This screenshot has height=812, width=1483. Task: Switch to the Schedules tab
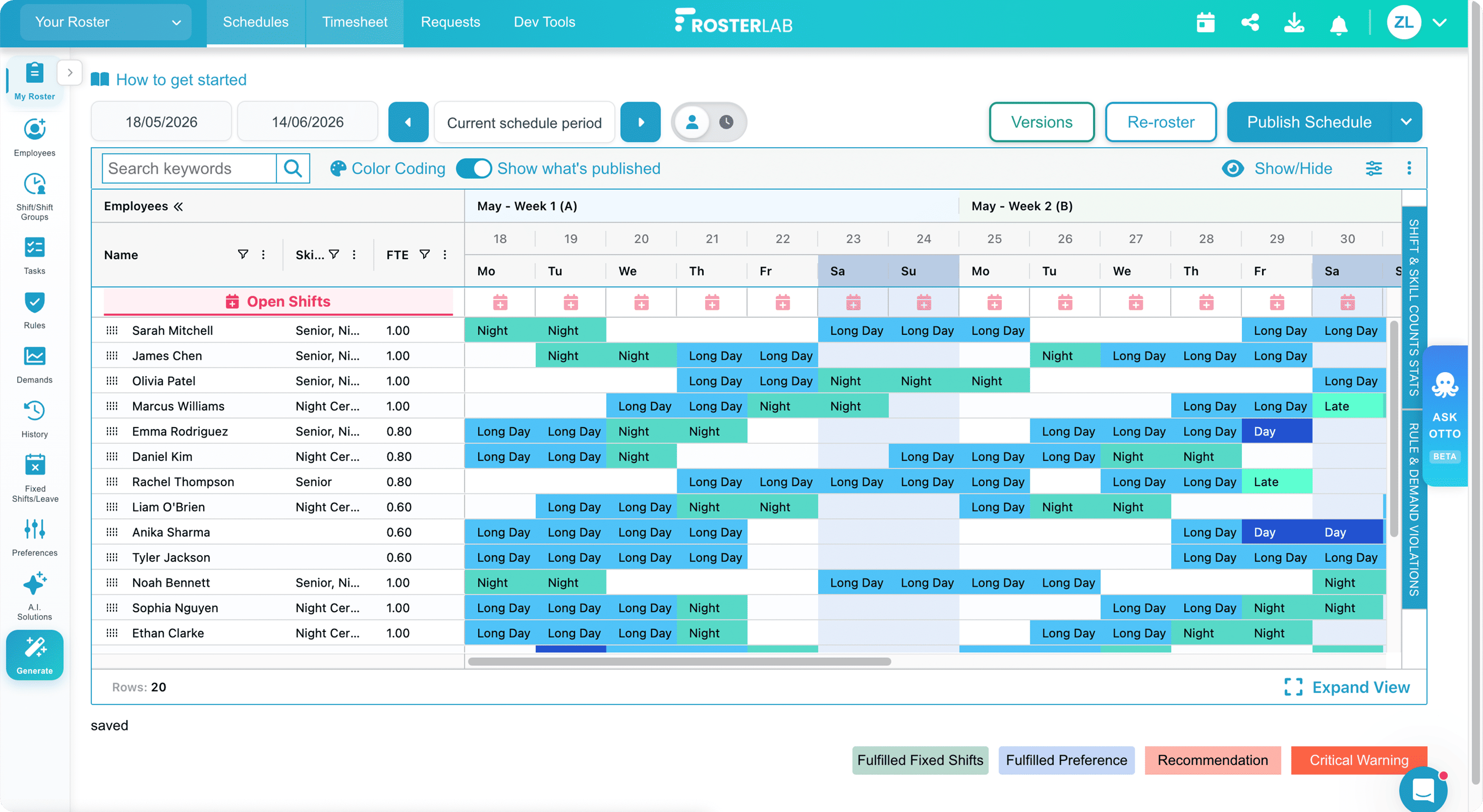[255, 22]
